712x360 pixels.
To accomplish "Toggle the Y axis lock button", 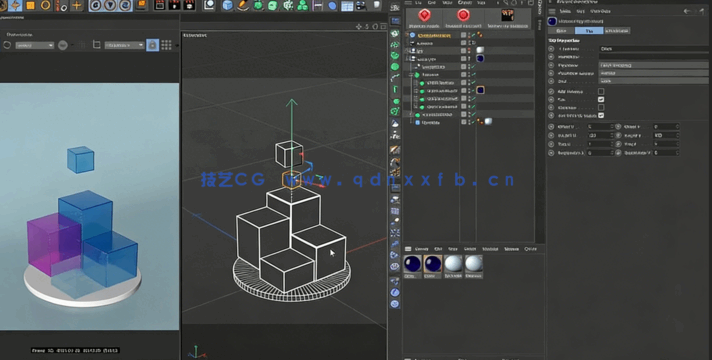I will 110,5.
